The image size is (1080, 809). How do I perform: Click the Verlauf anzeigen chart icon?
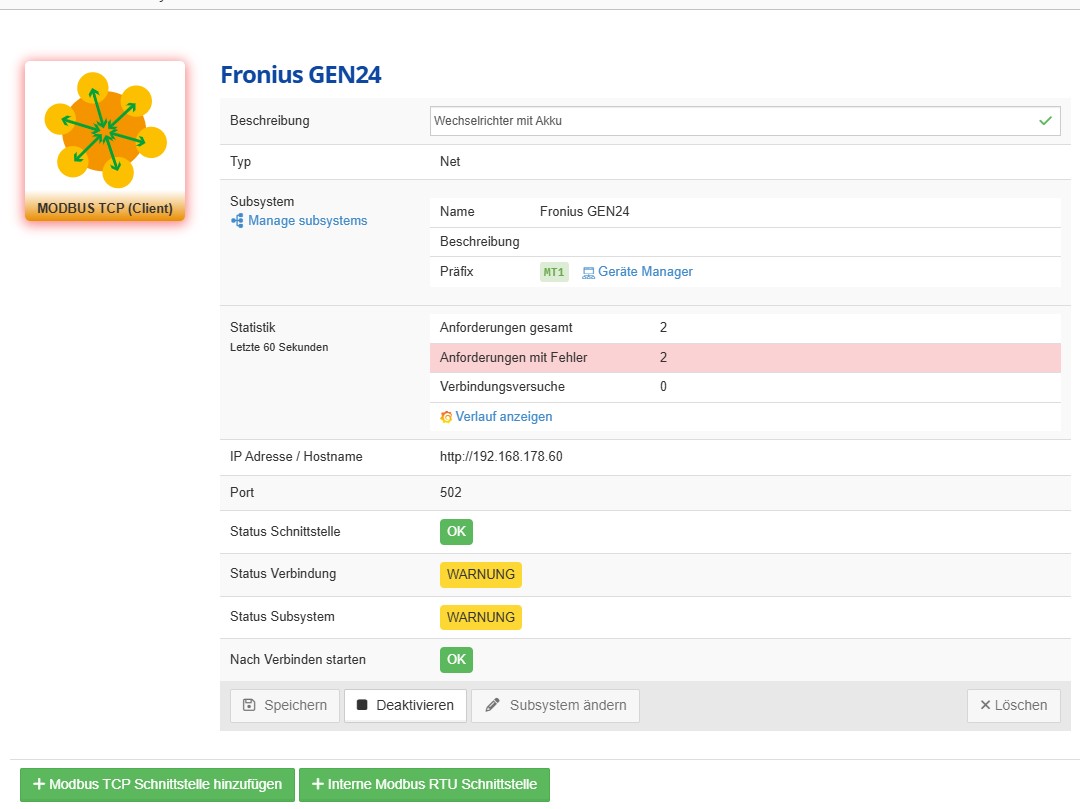[446, 417]
